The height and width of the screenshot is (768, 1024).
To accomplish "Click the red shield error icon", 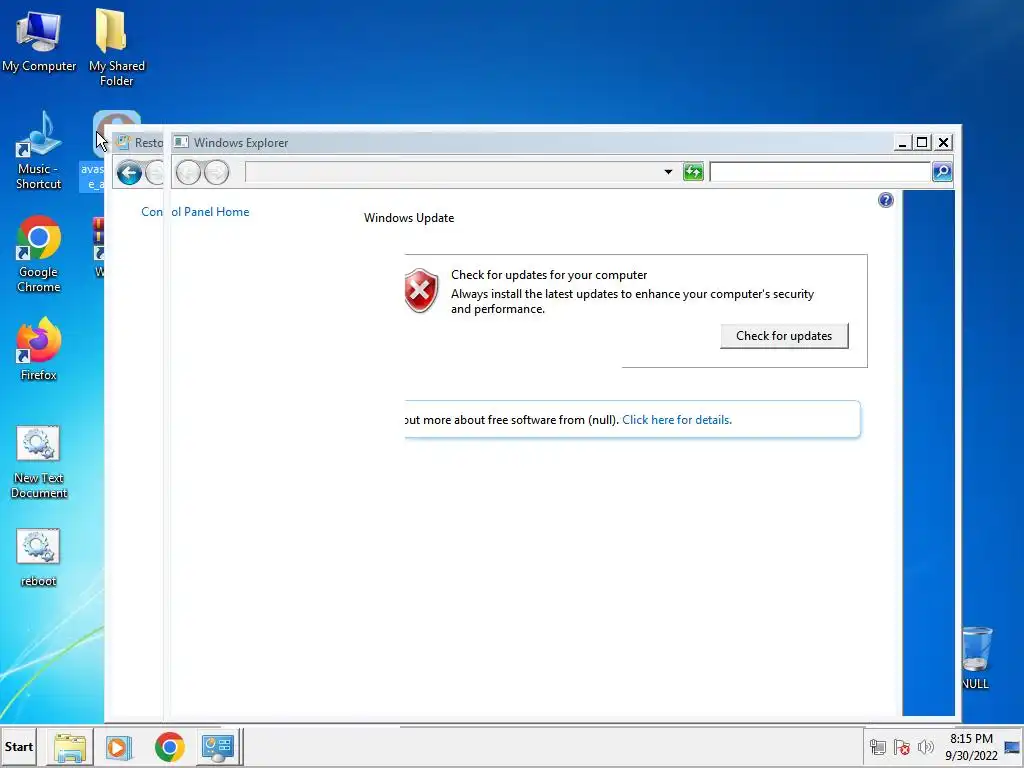I will [x=421, y=290].
